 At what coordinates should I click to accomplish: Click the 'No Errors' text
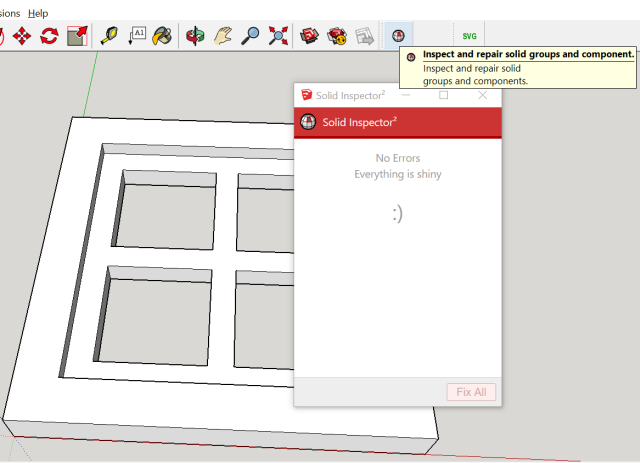tap(398, 158)
